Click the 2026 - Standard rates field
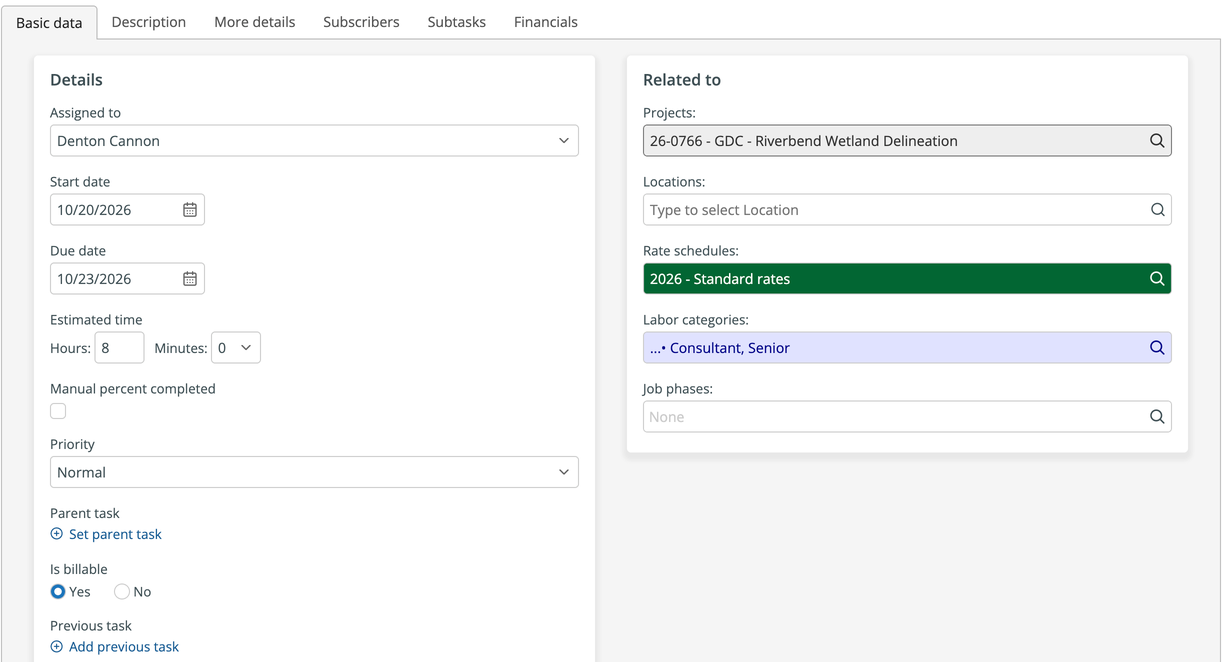 click(x=907, y=279)
